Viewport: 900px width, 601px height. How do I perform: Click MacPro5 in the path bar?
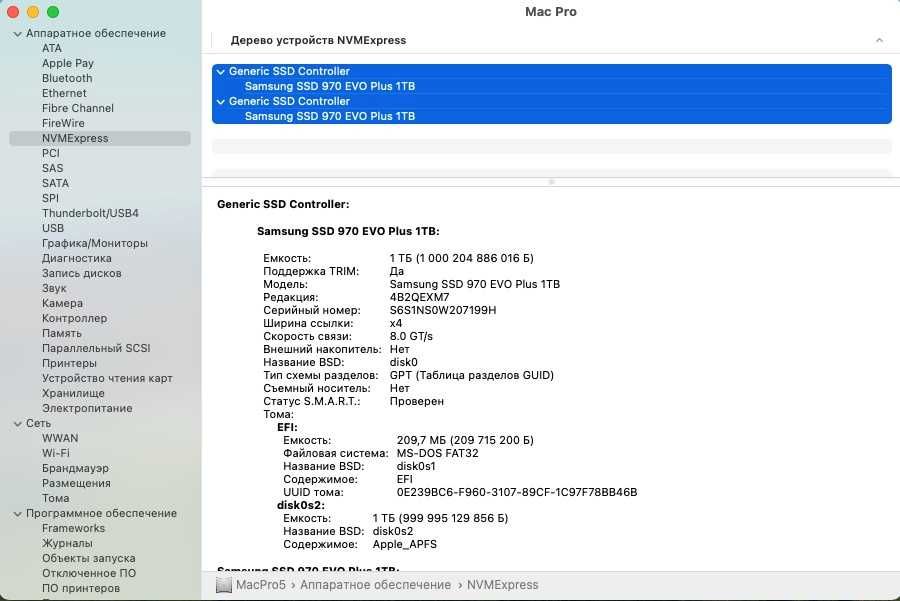tap(260, 585)
